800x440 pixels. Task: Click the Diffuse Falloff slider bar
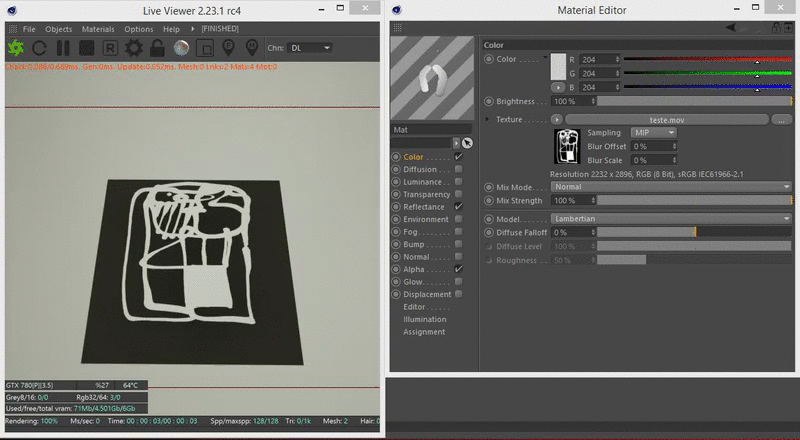(694, 232)
